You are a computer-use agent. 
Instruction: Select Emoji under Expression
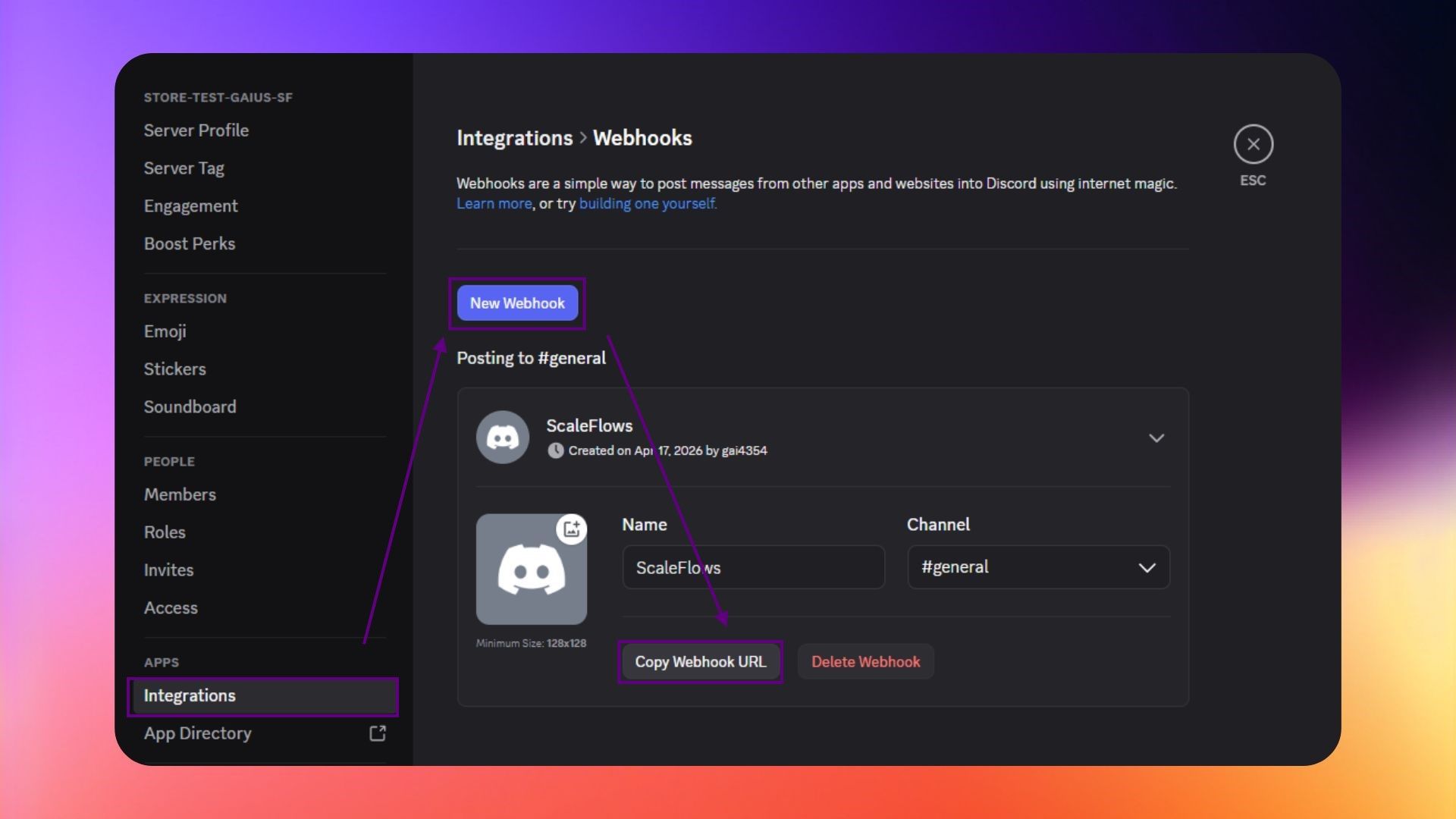coord(165,331)
